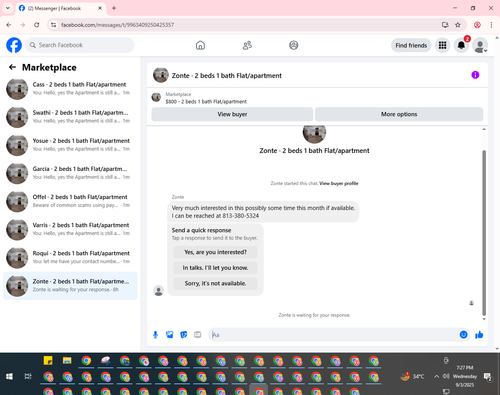Select the Messenger | Facebook tab
The width and height of the screenshot is (500, 395).
click(x=61, y=8)
